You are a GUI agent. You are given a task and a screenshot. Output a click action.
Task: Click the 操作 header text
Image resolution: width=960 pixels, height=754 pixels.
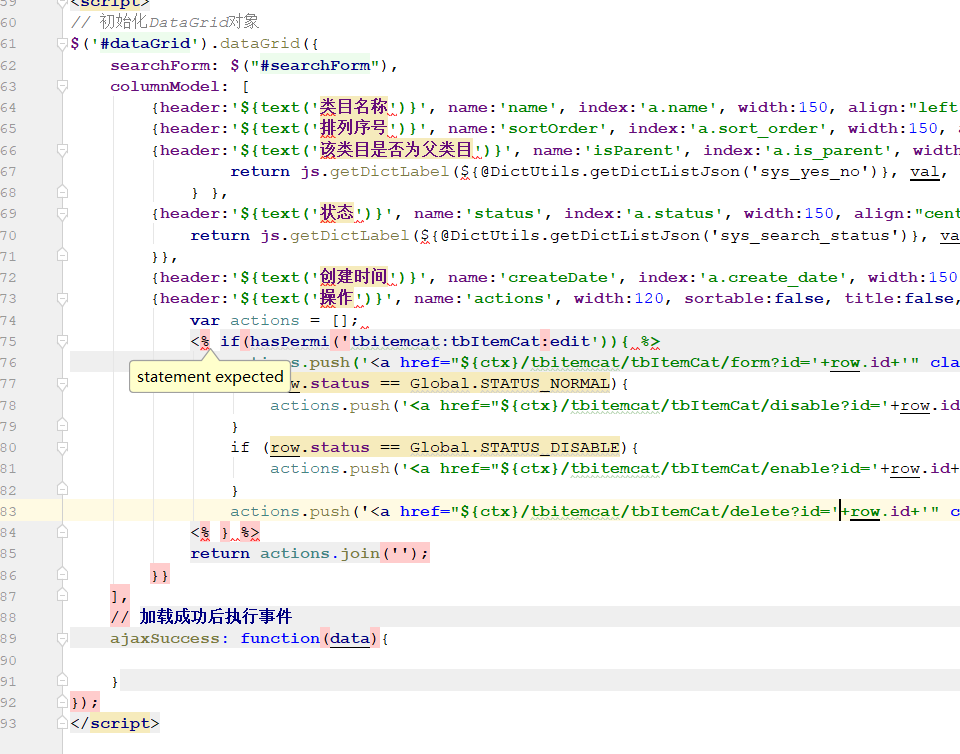click(337, 298)
